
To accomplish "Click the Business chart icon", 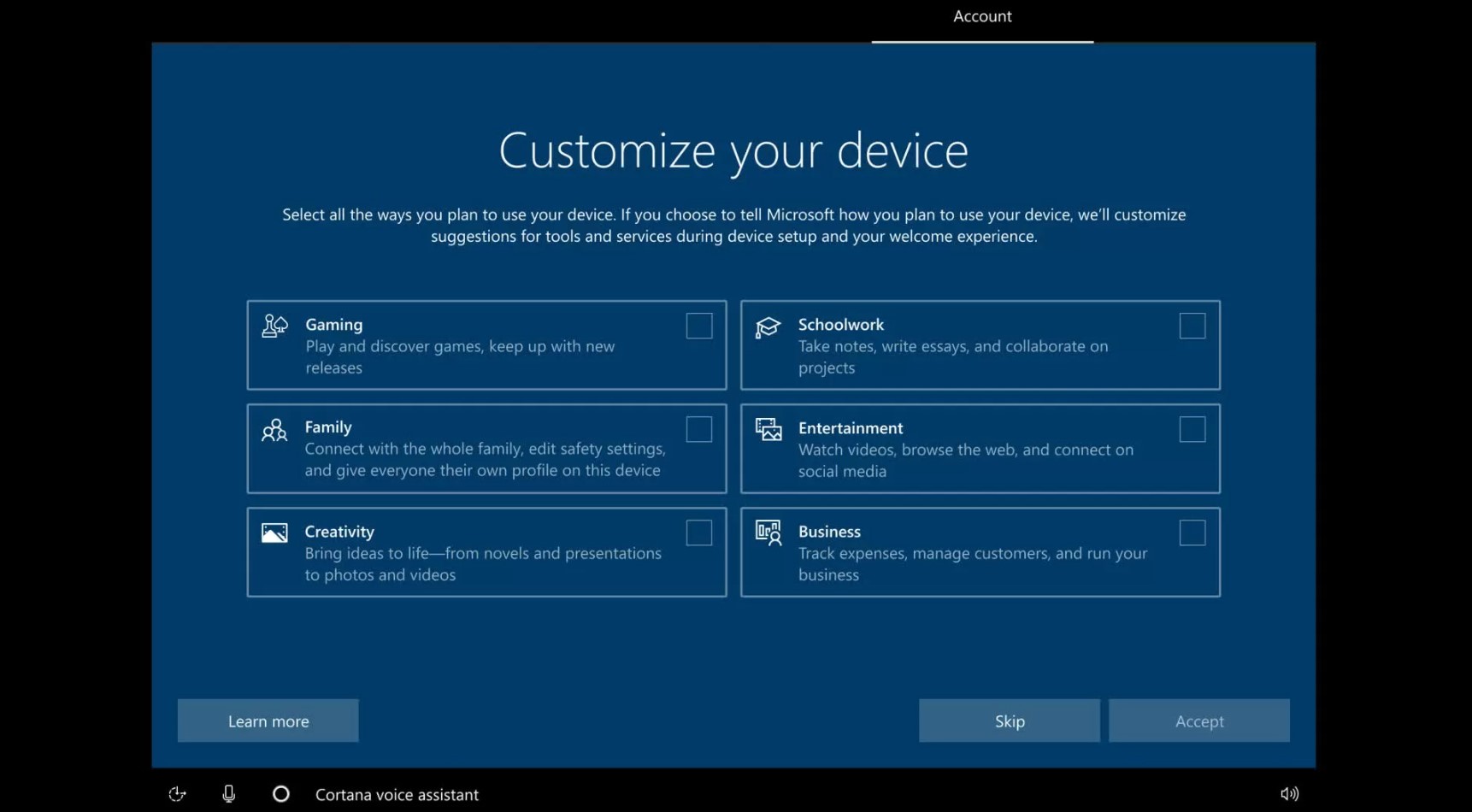I will (x=768, y=533).
